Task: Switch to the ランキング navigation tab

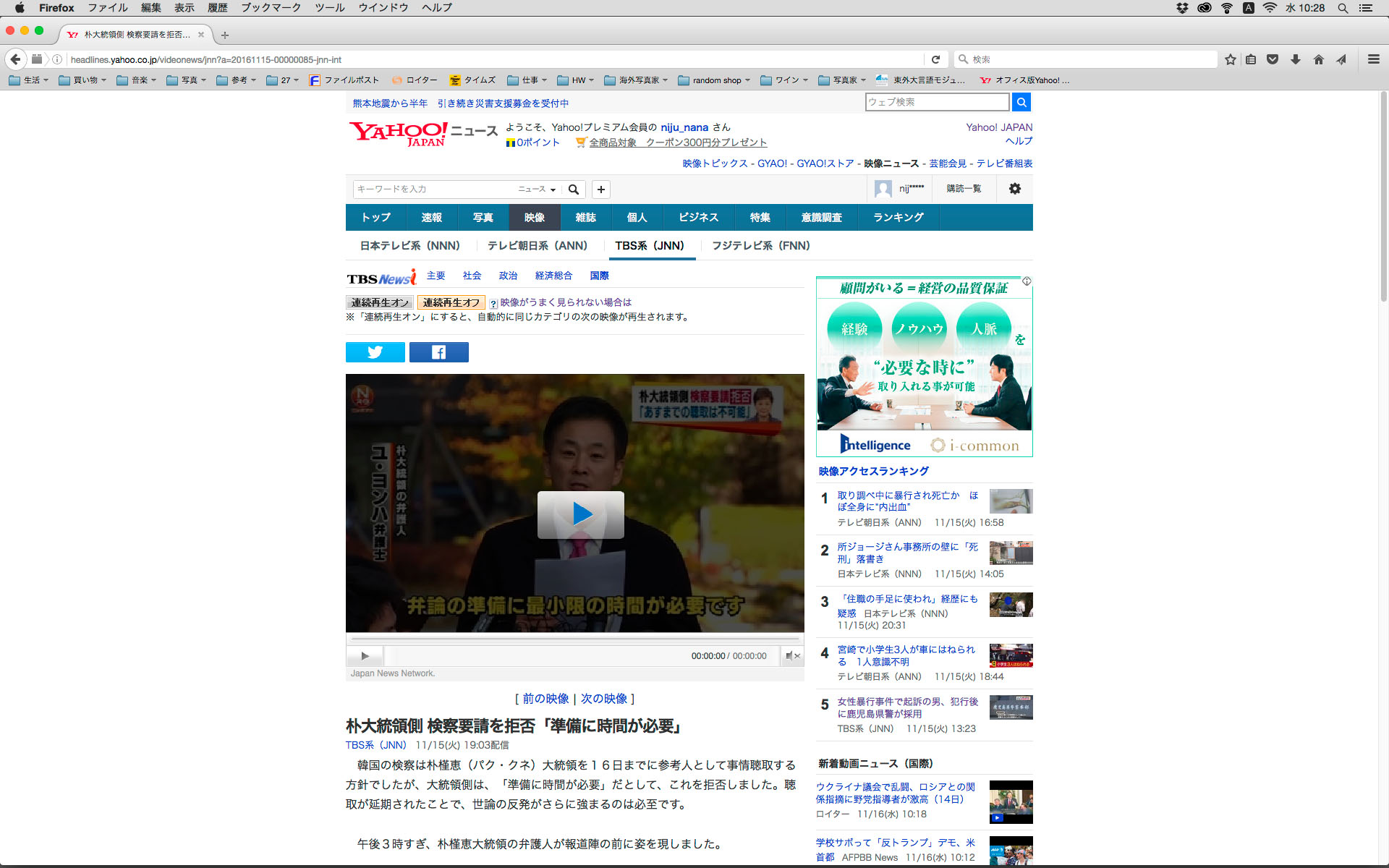Action: 898,218
